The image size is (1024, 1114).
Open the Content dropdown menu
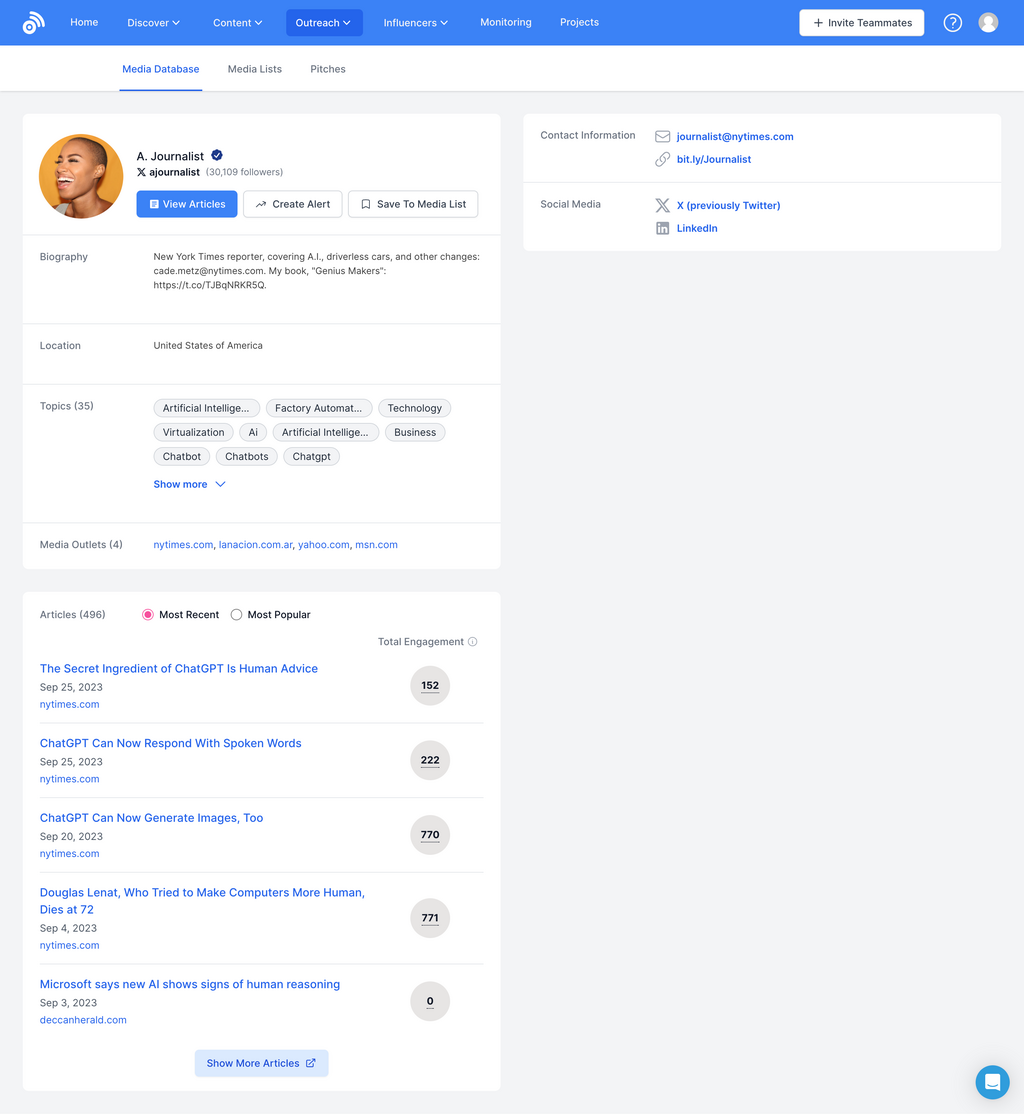tap(237, 23)
